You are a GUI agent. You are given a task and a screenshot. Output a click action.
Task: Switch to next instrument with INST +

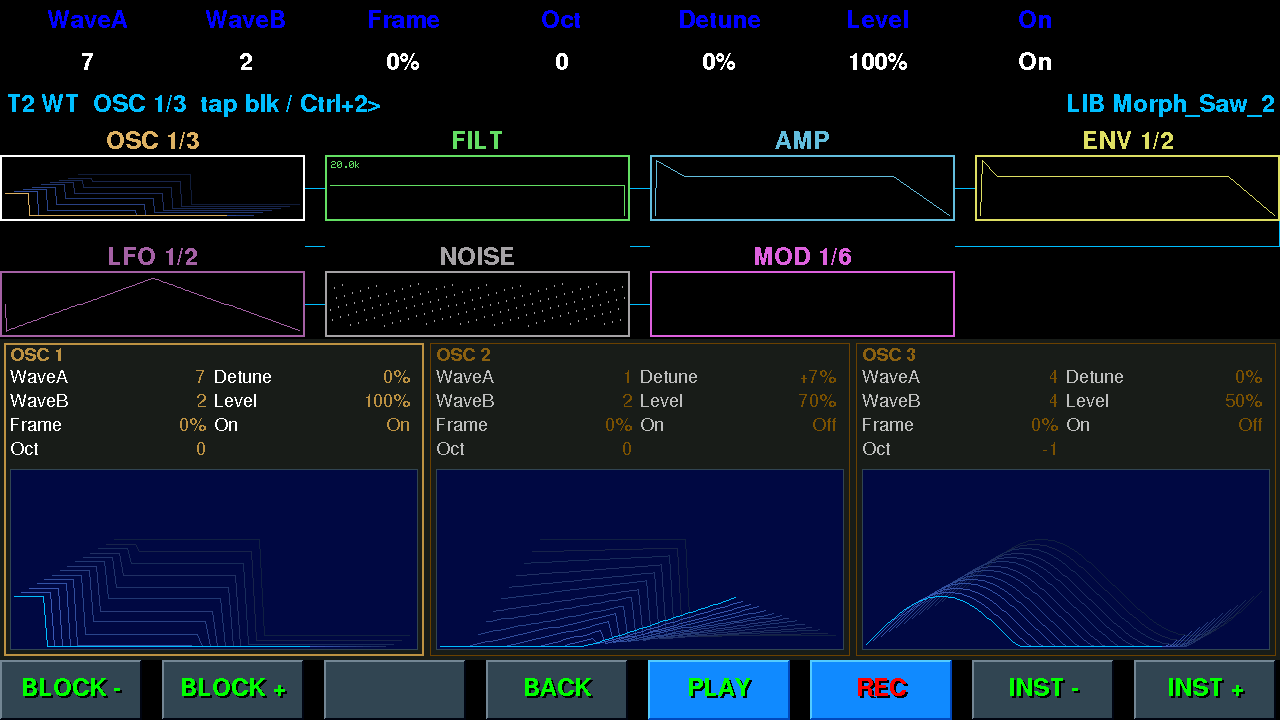1205,689
